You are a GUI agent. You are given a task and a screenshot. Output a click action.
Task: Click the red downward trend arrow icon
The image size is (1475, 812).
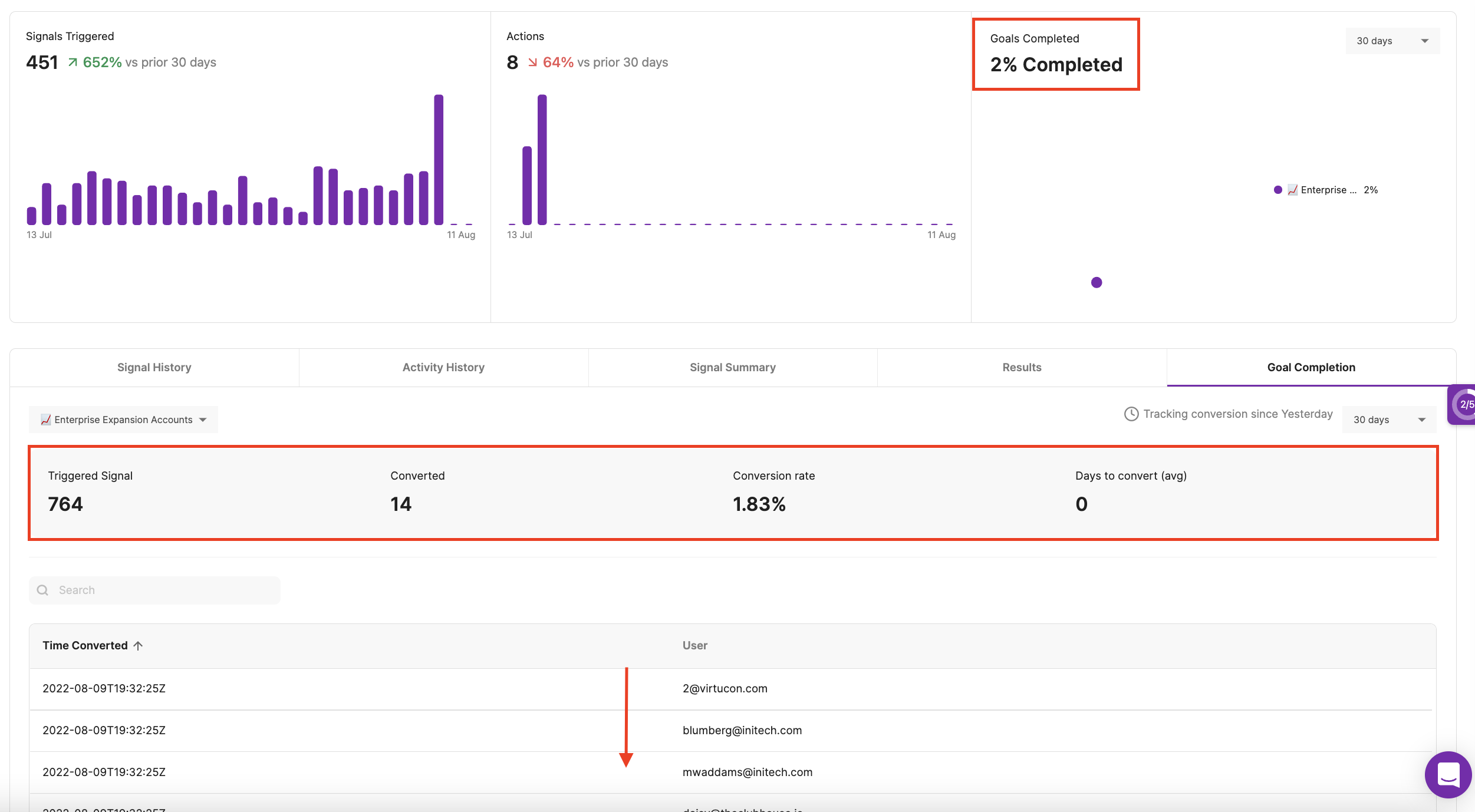[x=532, y=62]
